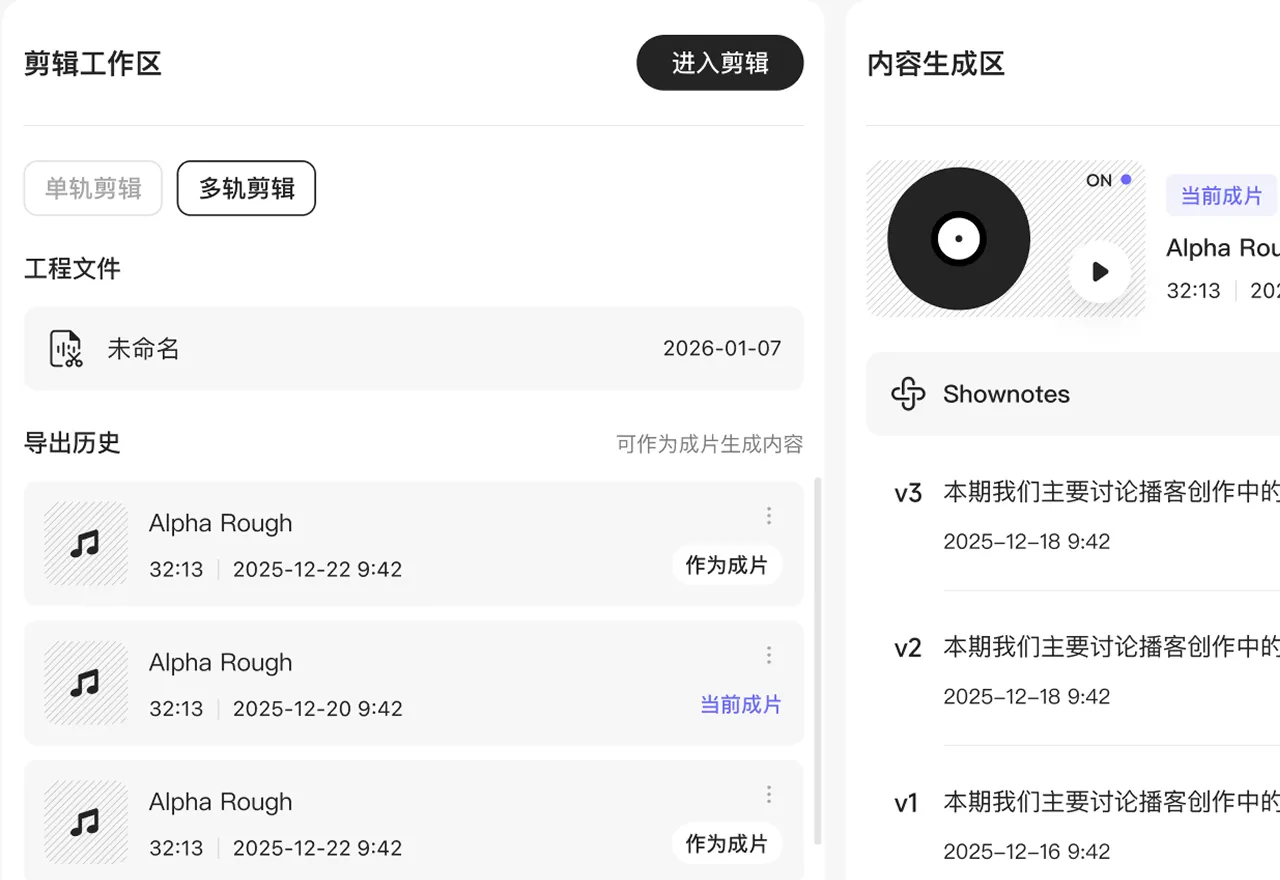
Task: Click the 进入剪辑 button
Action: [x=720, y=63]
